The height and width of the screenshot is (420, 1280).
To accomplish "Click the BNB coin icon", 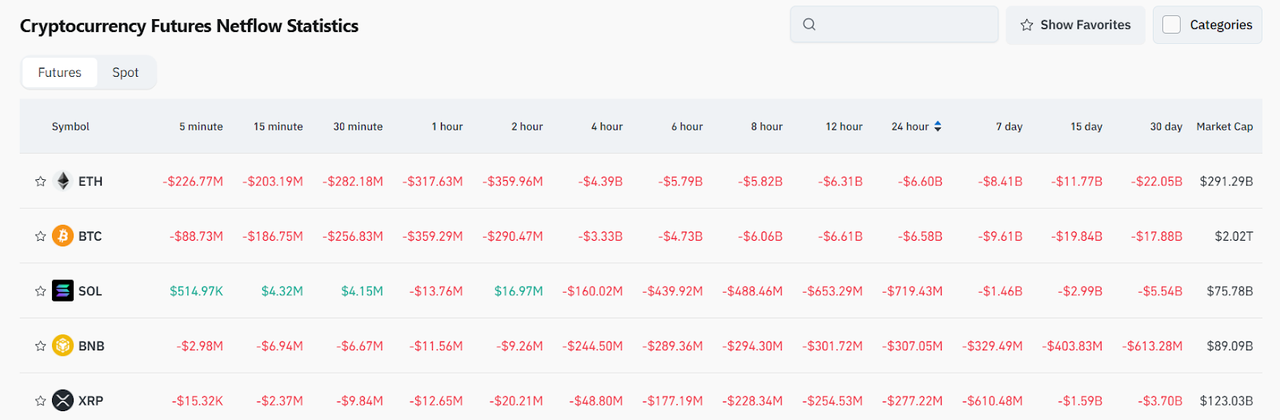I will tap(63, 346).
